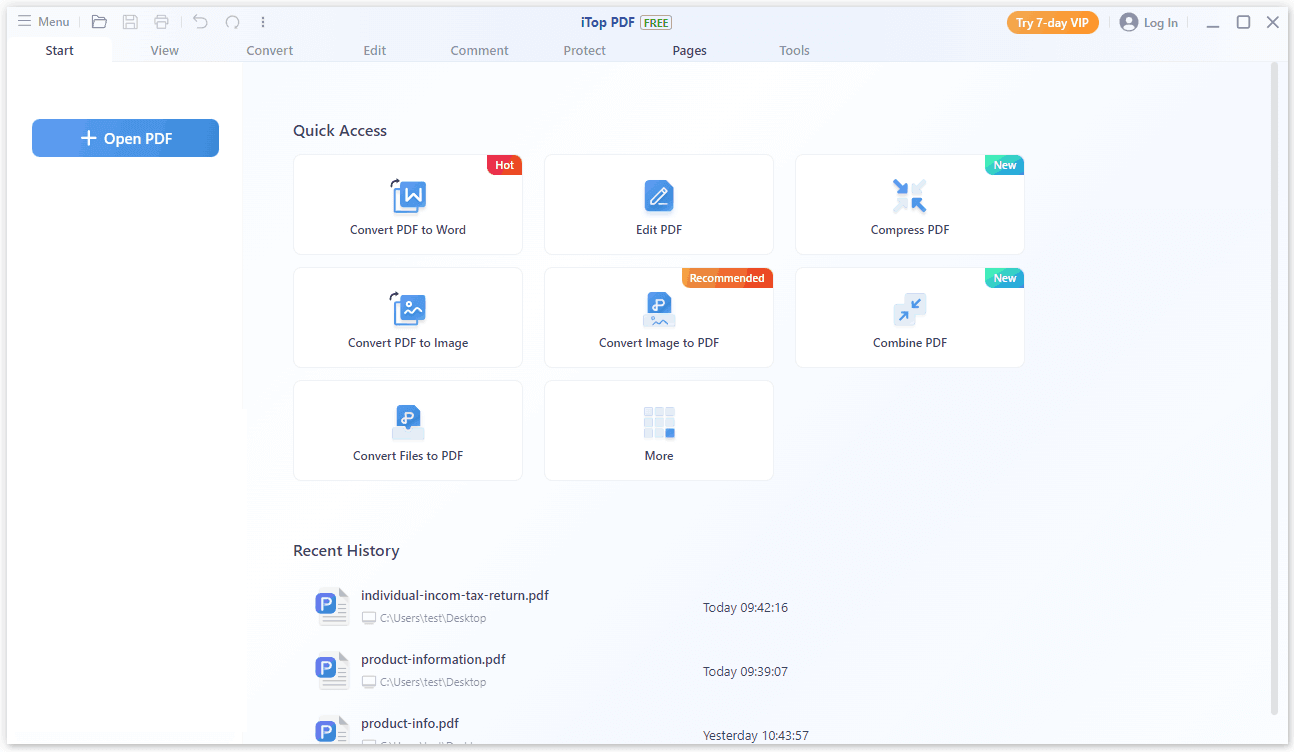Open the three-dot overflow options
Image resolution: width=1294 pixels, height=752 pixels.
(x=263, y=22)
